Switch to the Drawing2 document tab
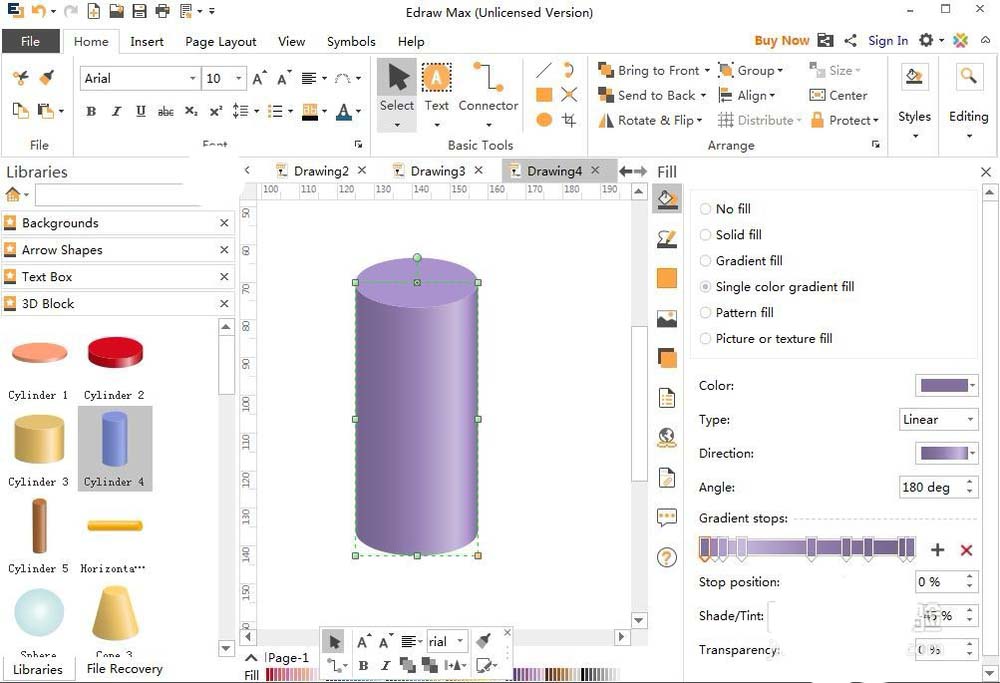 click(321, 171)
